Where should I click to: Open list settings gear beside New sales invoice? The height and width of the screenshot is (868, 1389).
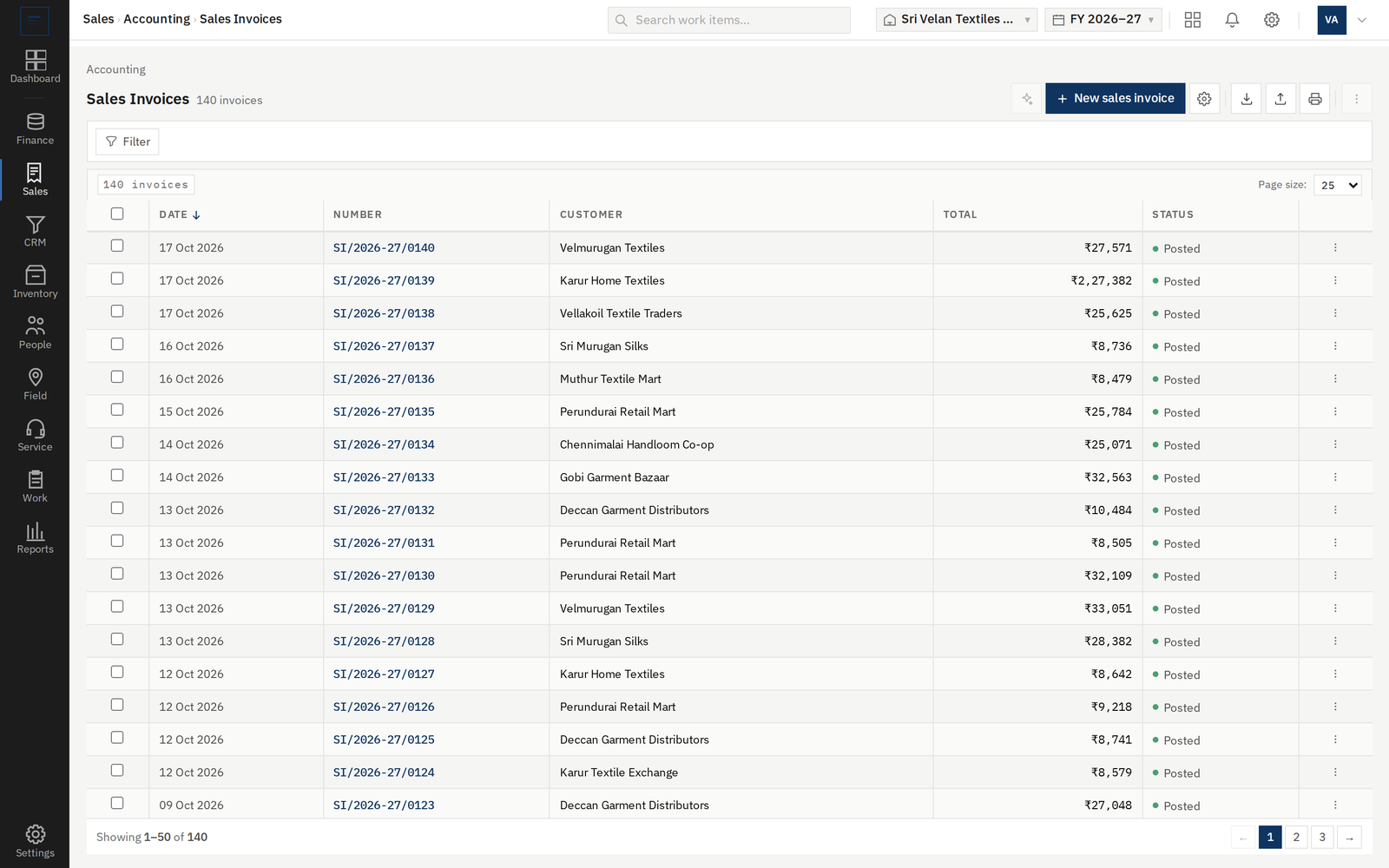1204,99
